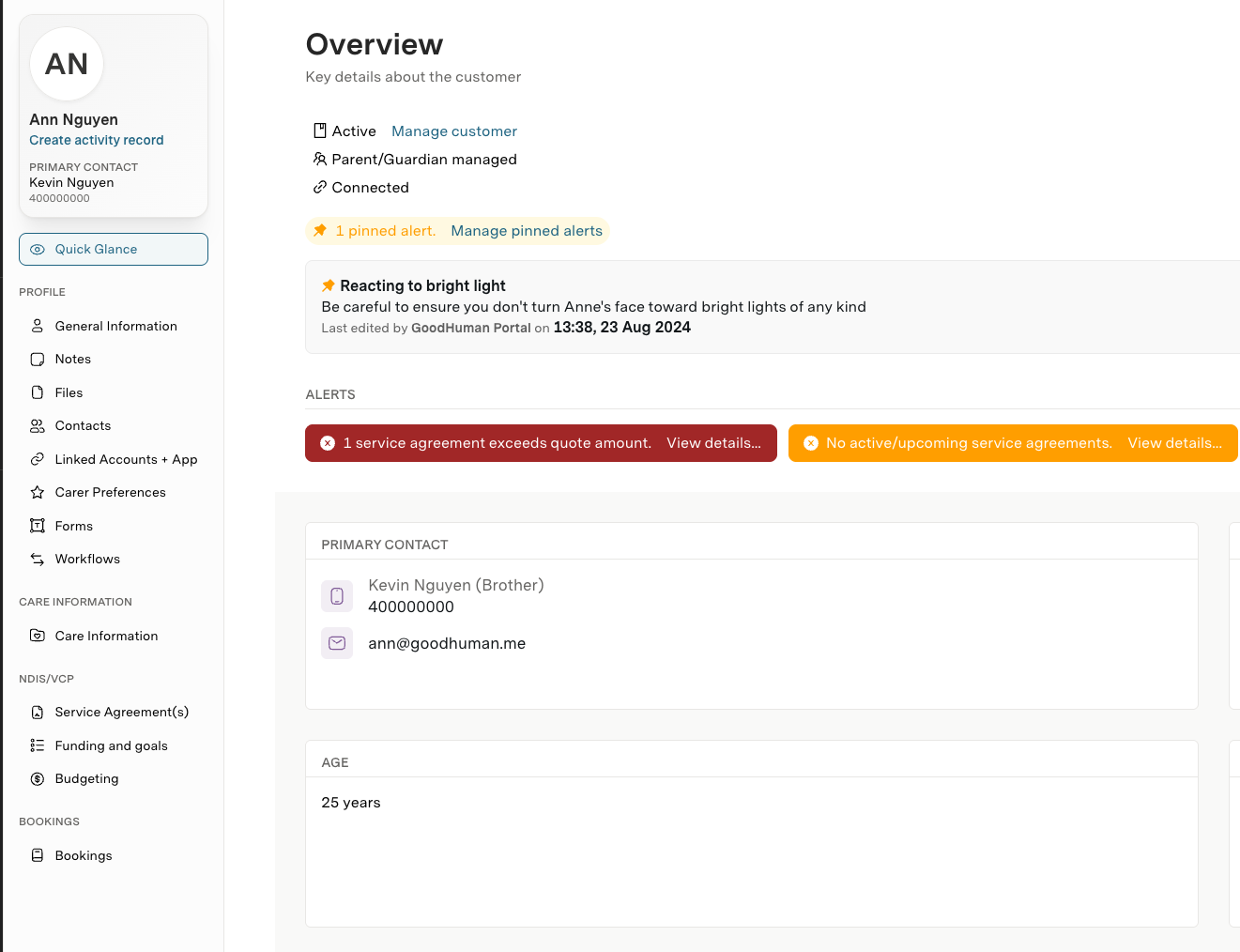The width and height of the screenshot is (1240, 952).
Task: Click the Funding and goals list icon
Action: tap(38, 745)
